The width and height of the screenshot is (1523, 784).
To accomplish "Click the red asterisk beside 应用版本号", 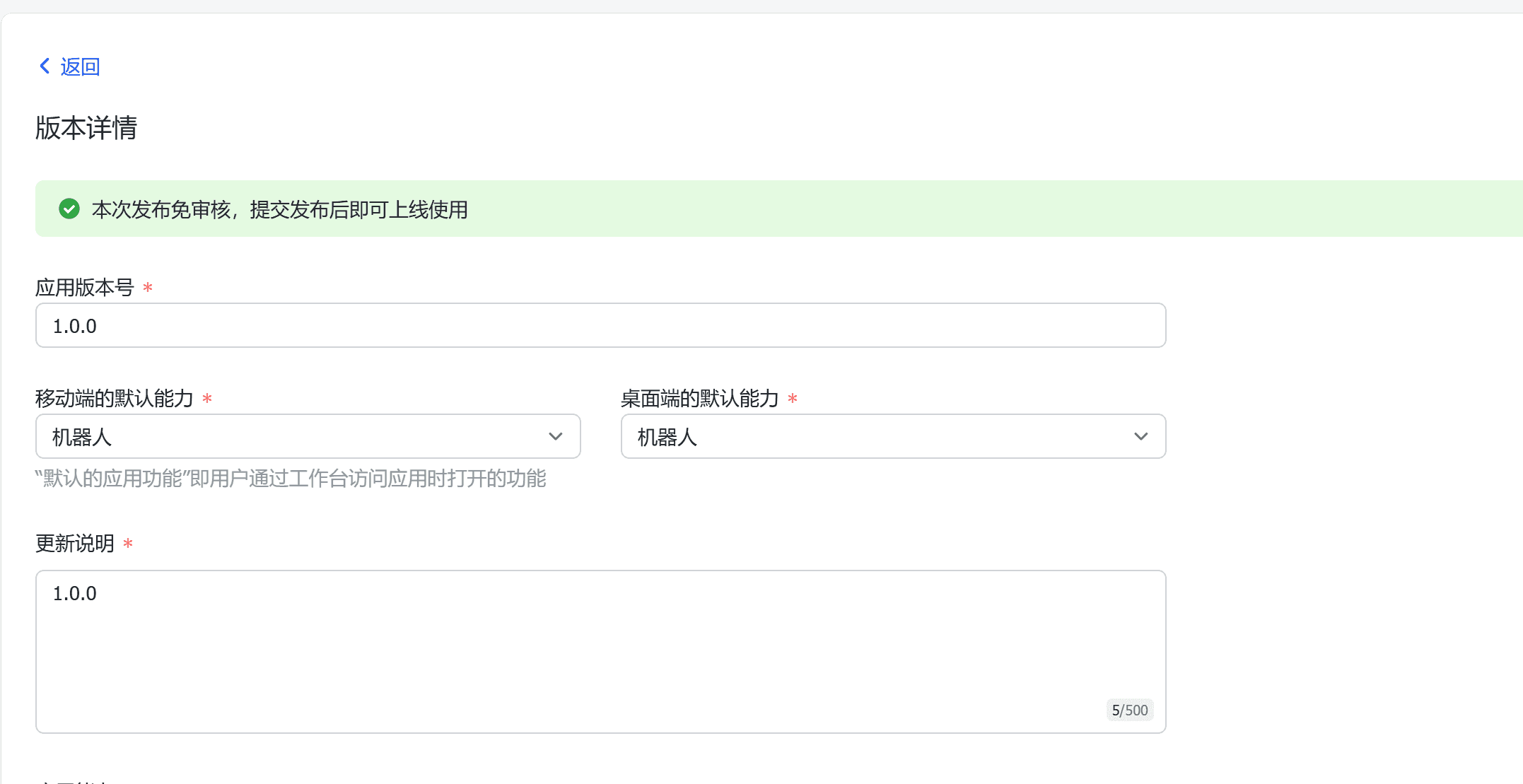I will tap(148, 288).
